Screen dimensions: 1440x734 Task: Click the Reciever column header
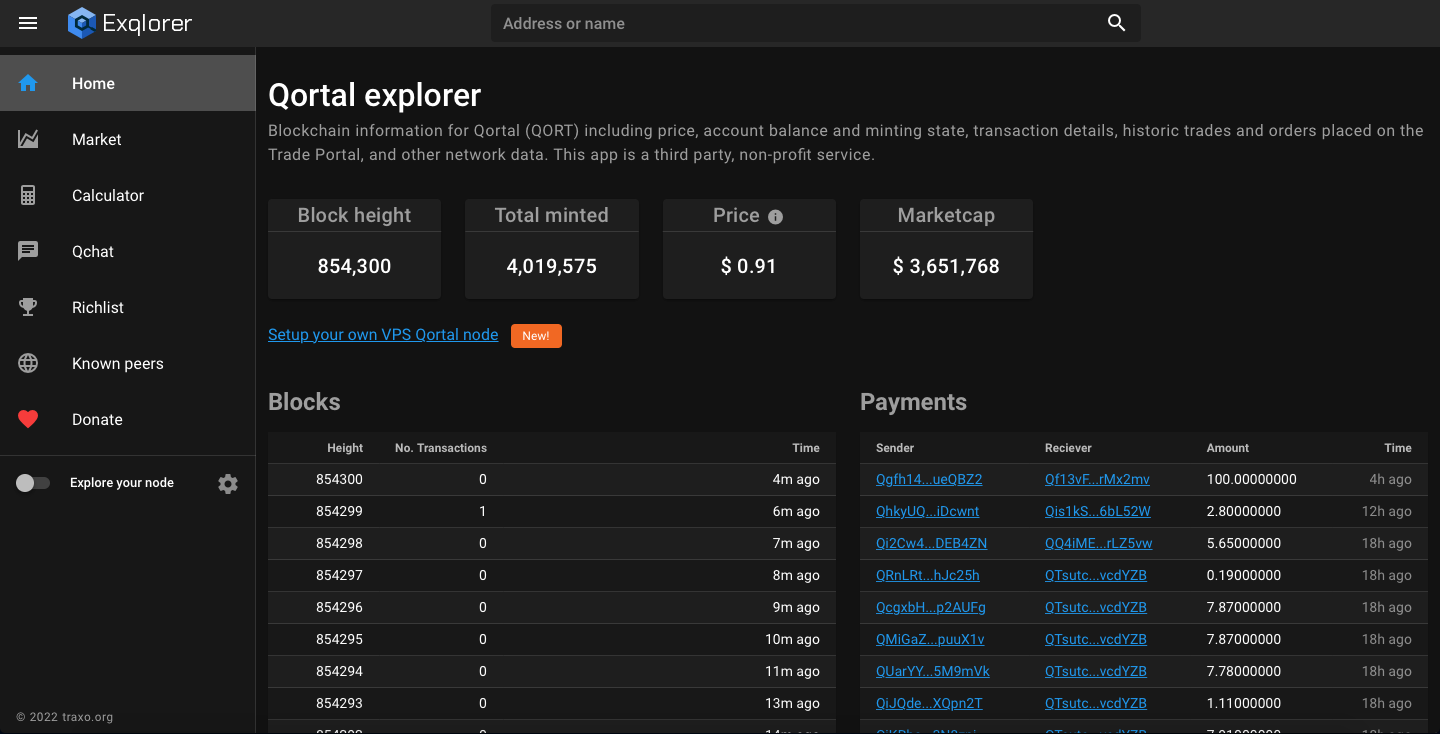point(1068,448)
